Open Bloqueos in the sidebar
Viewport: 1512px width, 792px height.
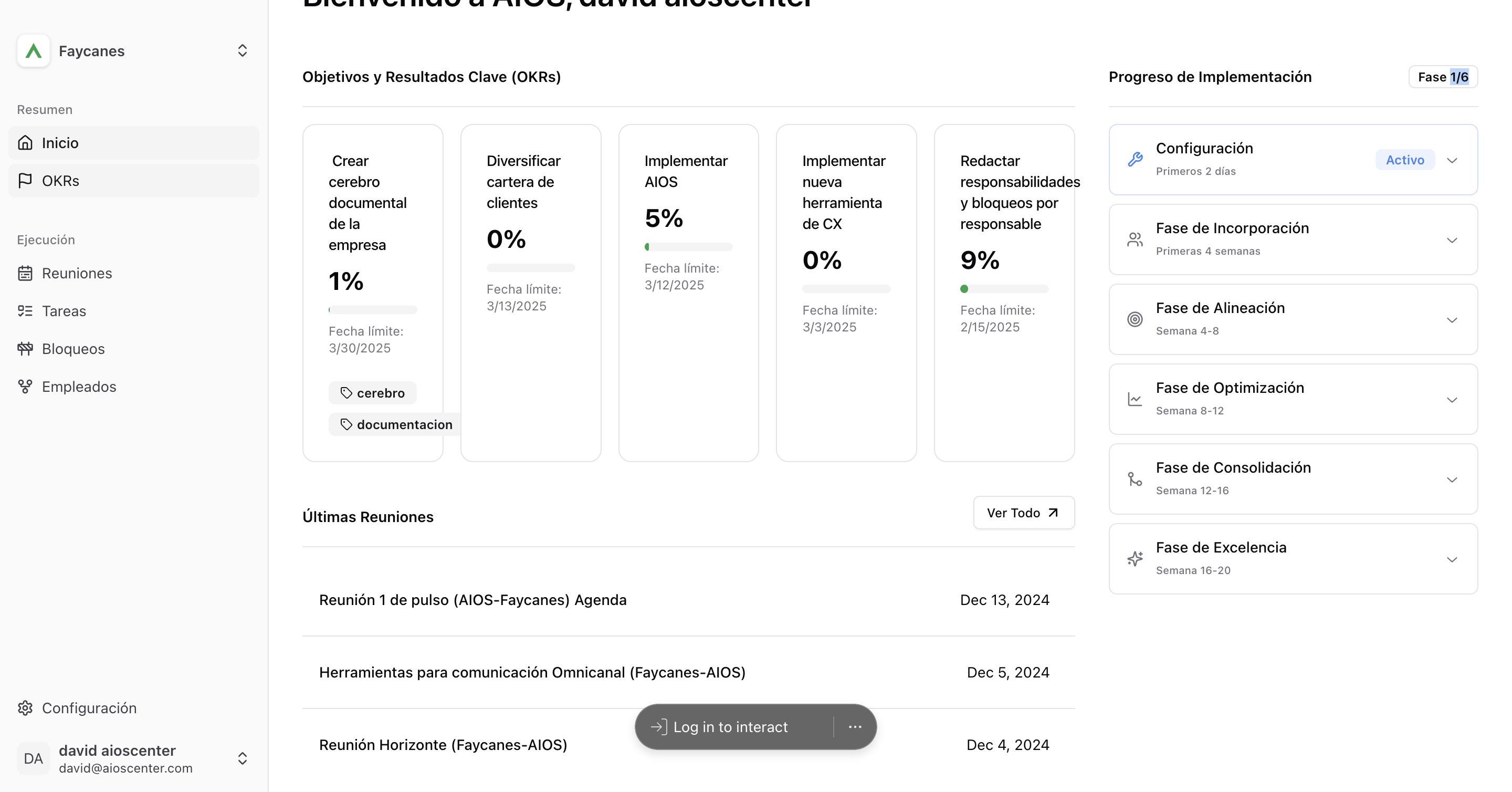[134, 349]
